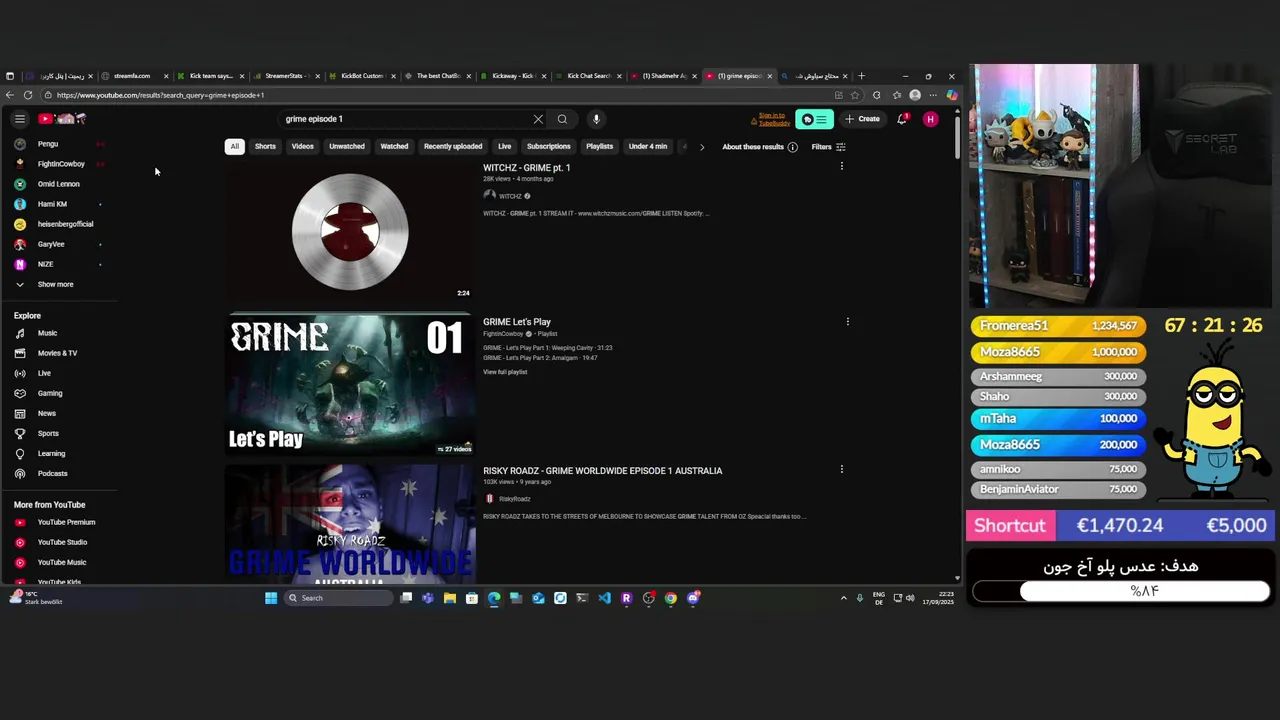Clear the search query with X
Image resolution: width=1280 pixels, height=720 pixels.
coord(538,119)
